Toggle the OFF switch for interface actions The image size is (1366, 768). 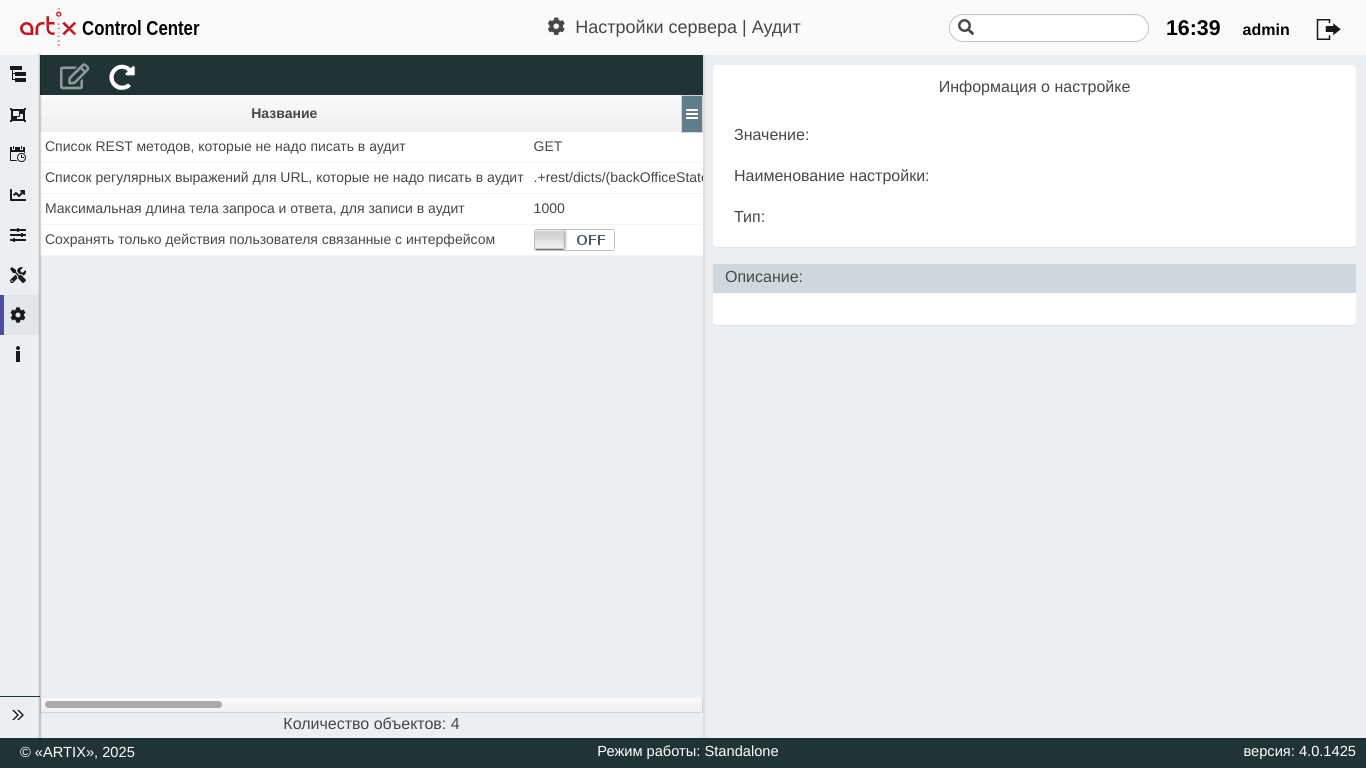[574, 240]
